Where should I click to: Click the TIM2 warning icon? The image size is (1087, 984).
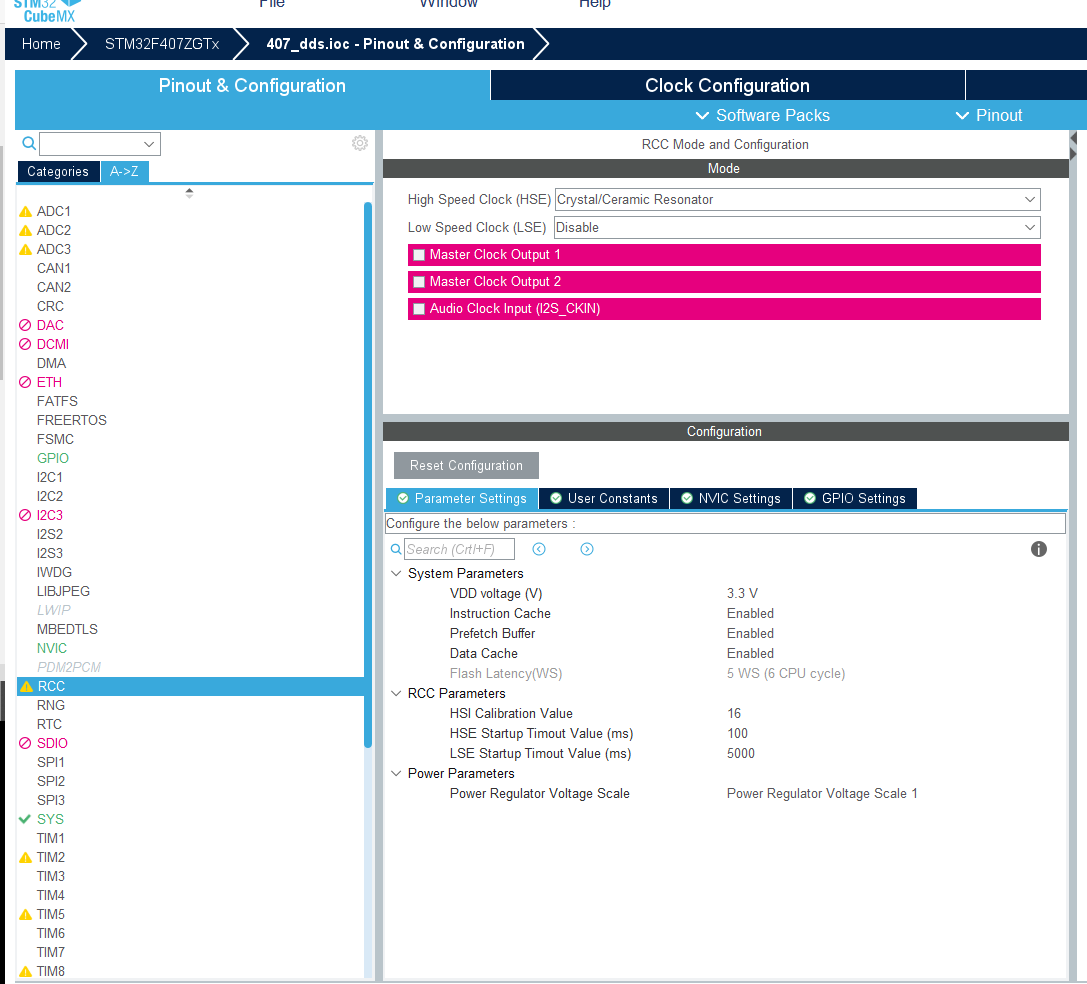[x=26, y=858]
